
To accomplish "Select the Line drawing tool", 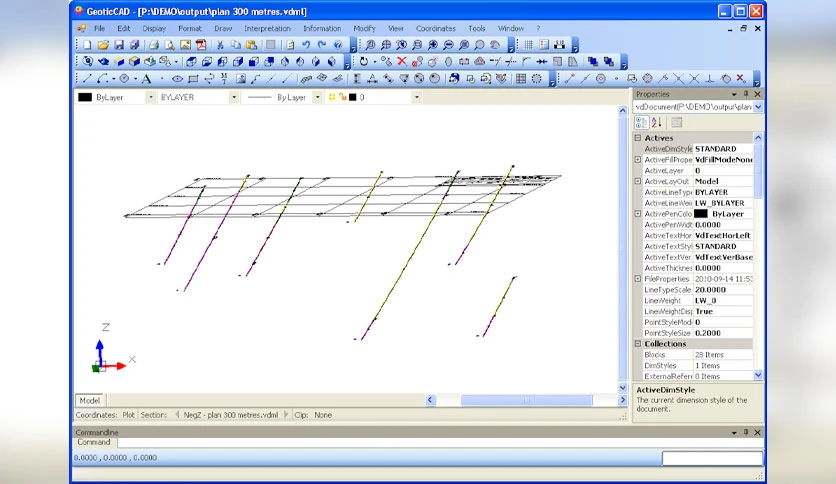I will click(x=87, y=79).
